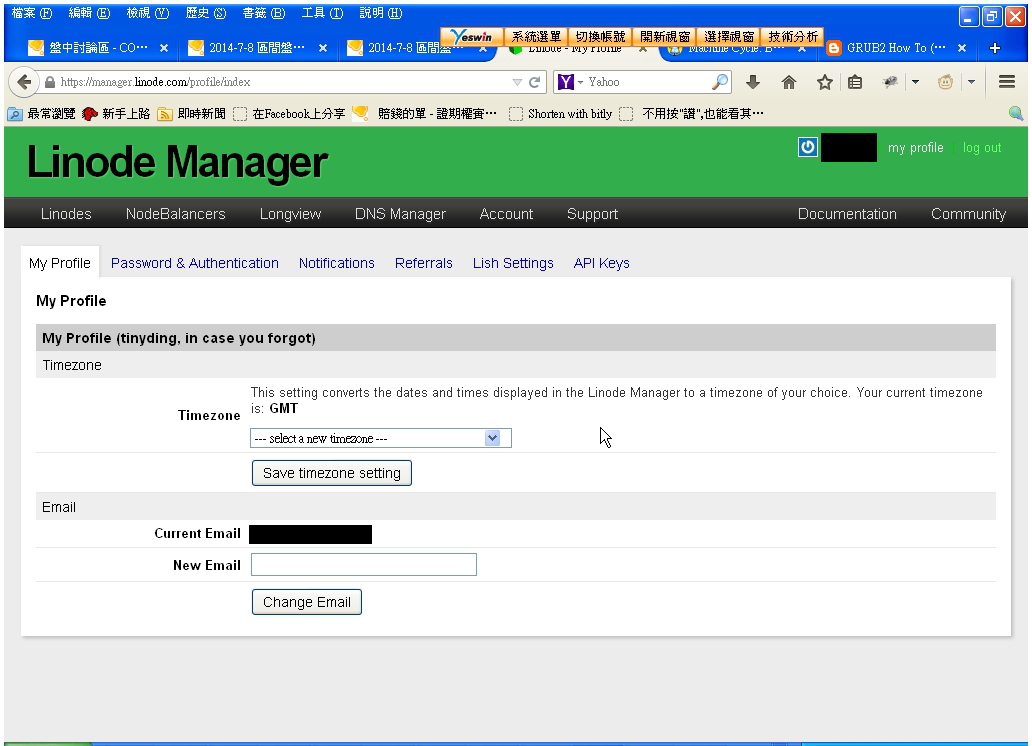Show bookmarks list icon
Image resolution: width=1032 pixels, height=746 pixels.
pyautogui.click(x=855, y=82)
